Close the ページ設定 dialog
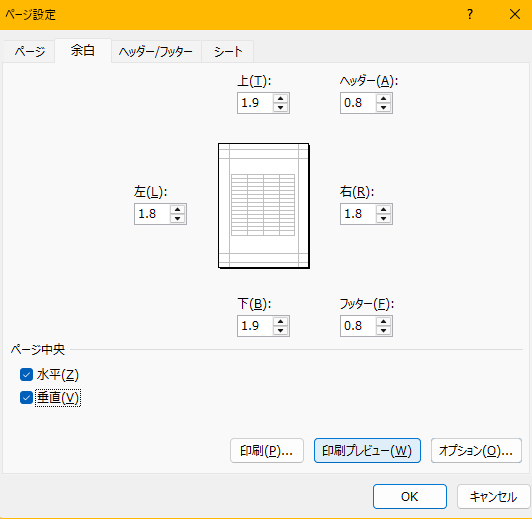The image size is (532, 519). (515, 14)
